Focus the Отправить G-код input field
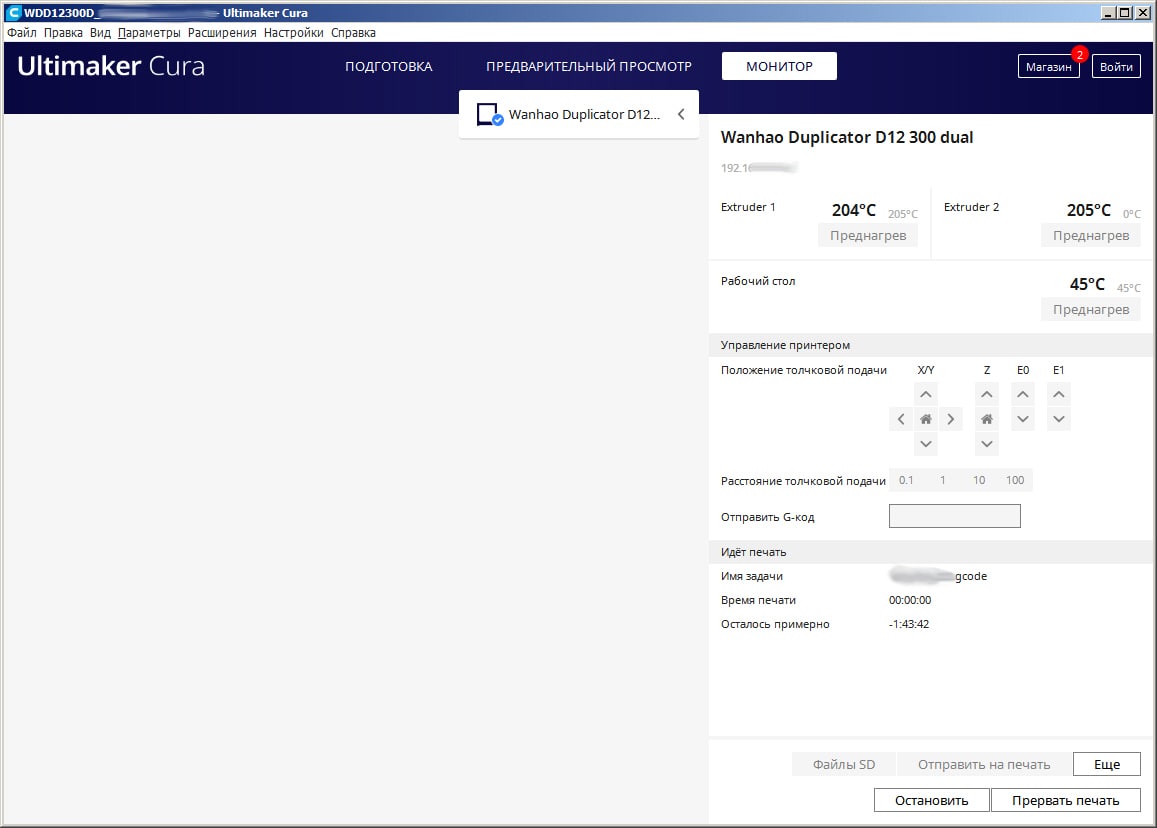 [955, 516]
